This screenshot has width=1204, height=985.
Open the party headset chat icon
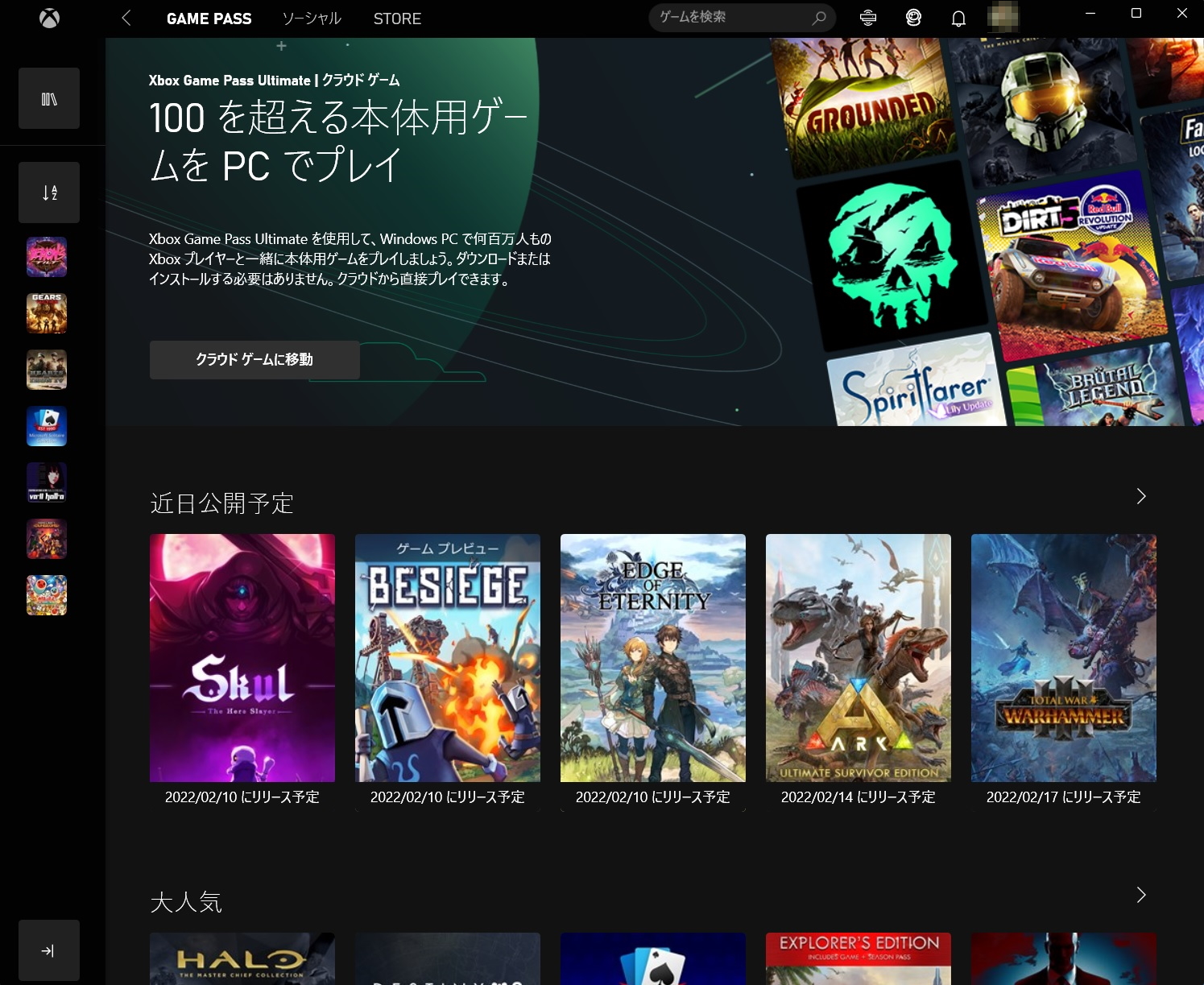[913, 18]
